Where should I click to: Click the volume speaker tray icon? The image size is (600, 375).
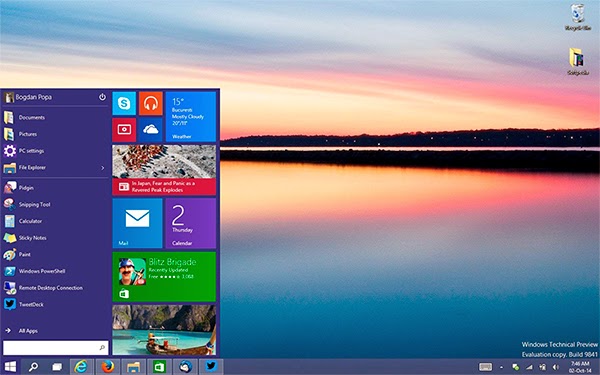click(556, 367)
